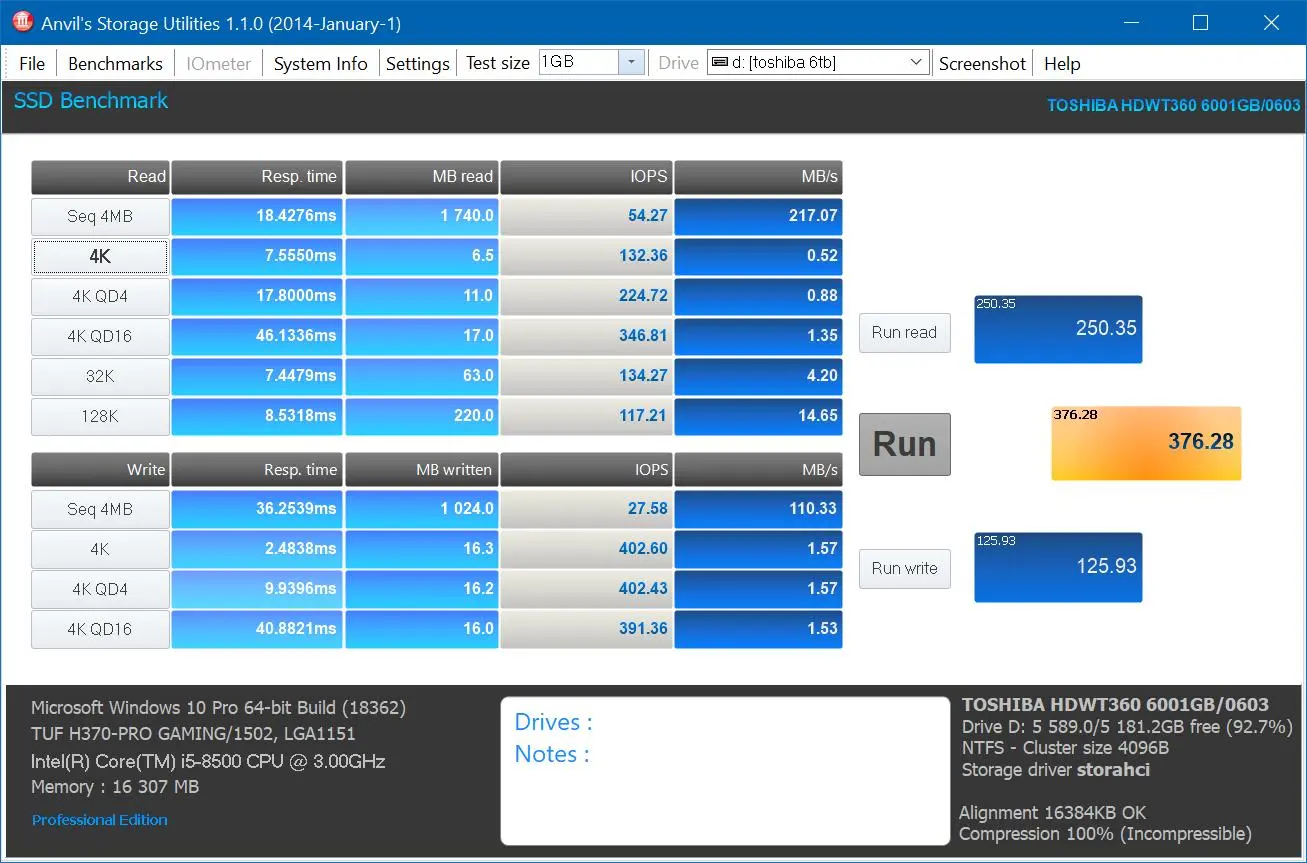Run the write 4K test button
The height and width of the screenshot is (863, 1307).
click(100, 549)
